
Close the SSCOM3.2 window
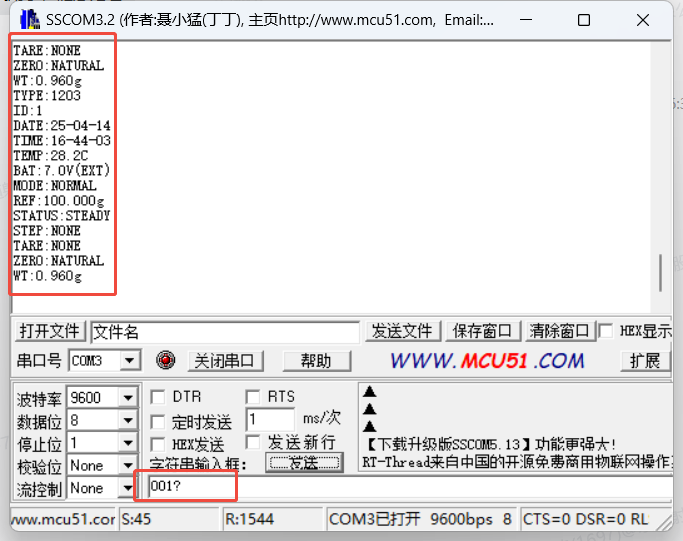[642, 20]
